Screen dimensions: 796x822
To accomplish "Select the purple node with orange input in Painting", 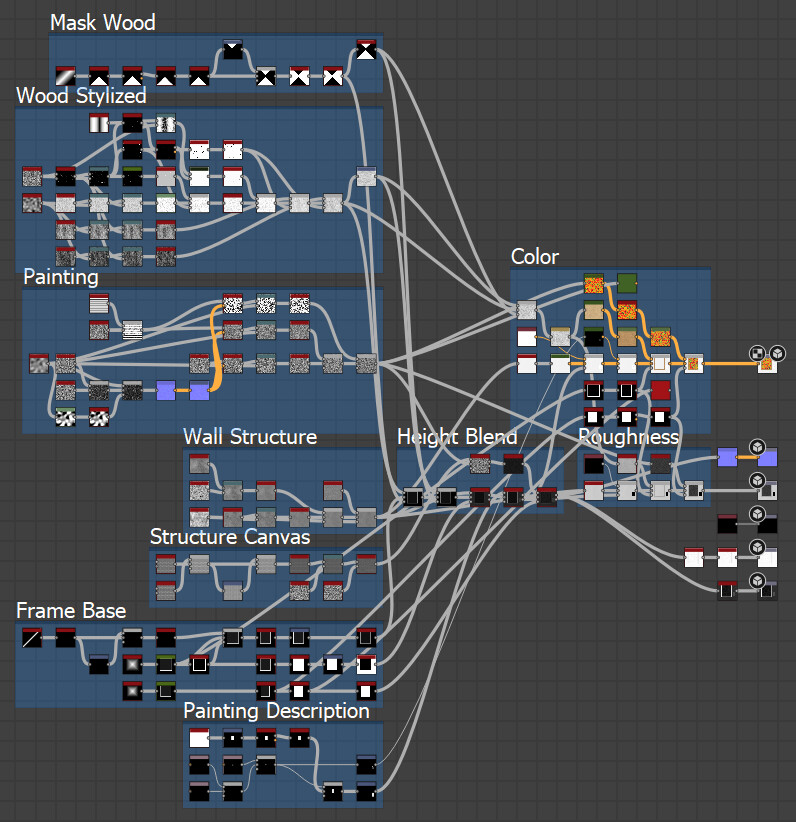I will point(199,391).
